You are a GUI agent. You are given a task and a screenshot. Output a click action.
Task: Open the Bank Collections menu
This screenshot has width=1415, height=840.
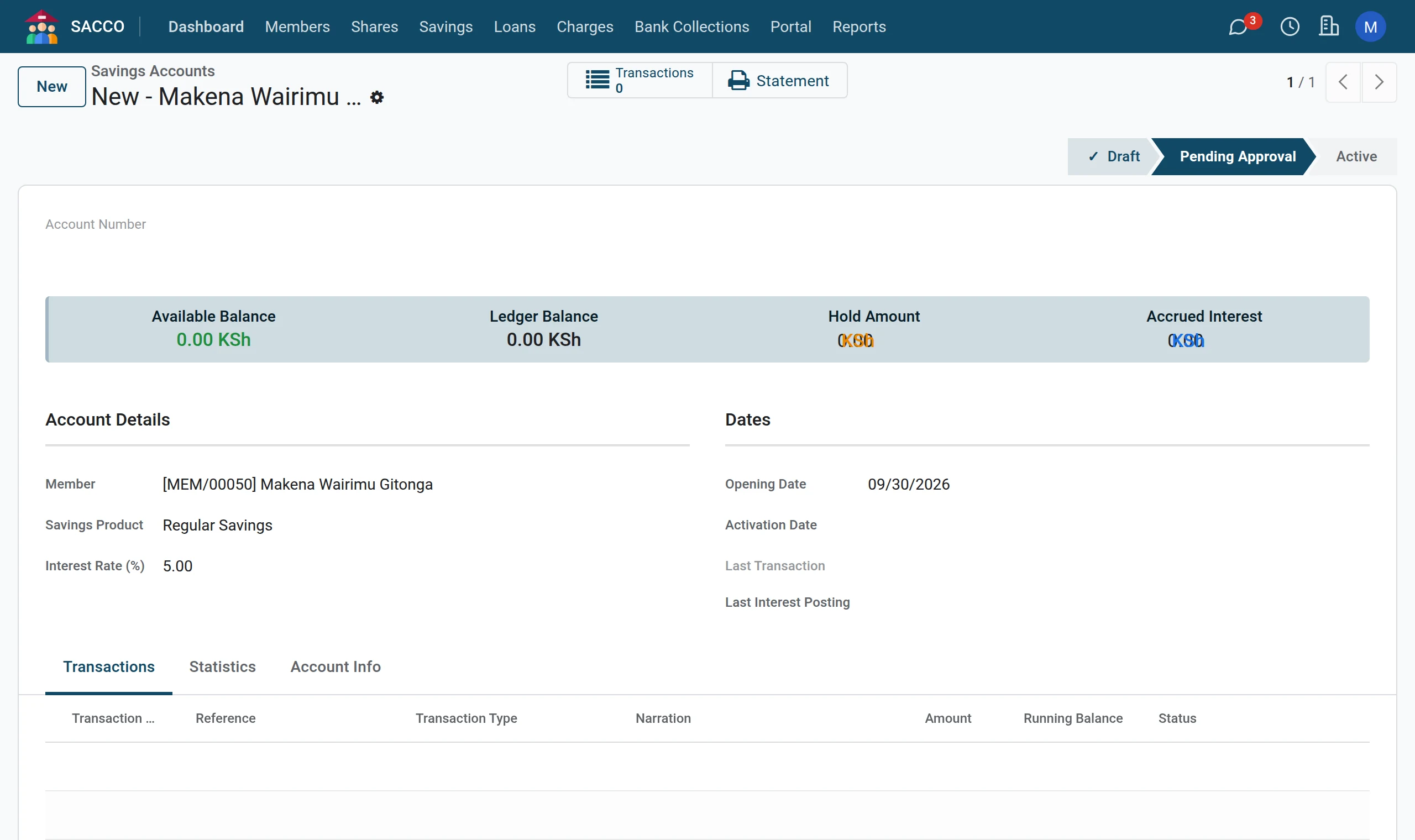click(691, 27)
